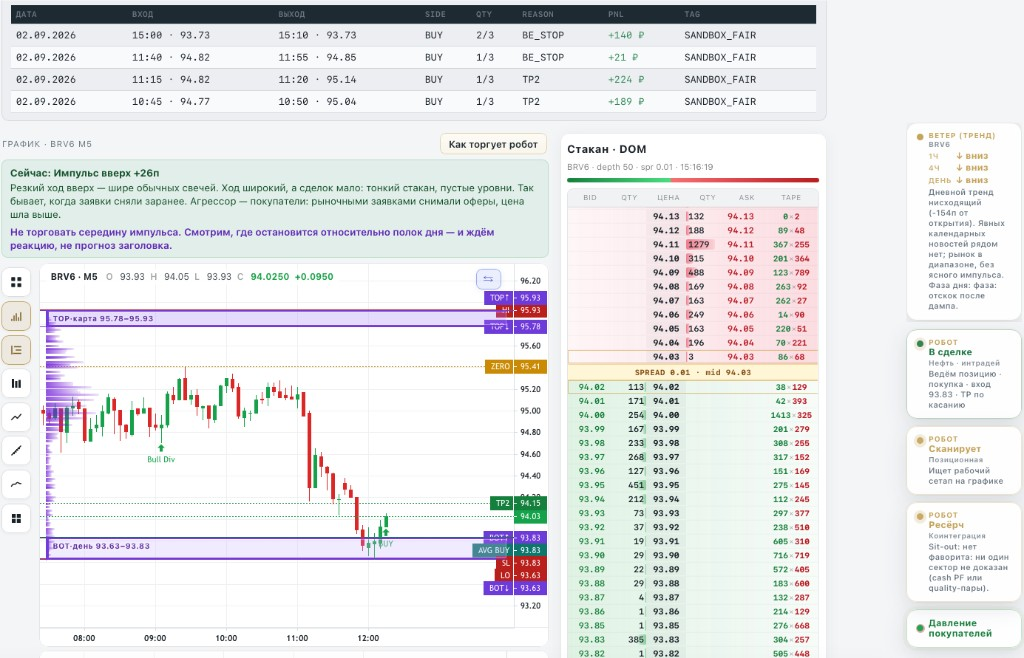Click the 'BOT-день 93.63–93.83' zone label
The height and width of the screenshot is (658, 1024).
[101, 546]
